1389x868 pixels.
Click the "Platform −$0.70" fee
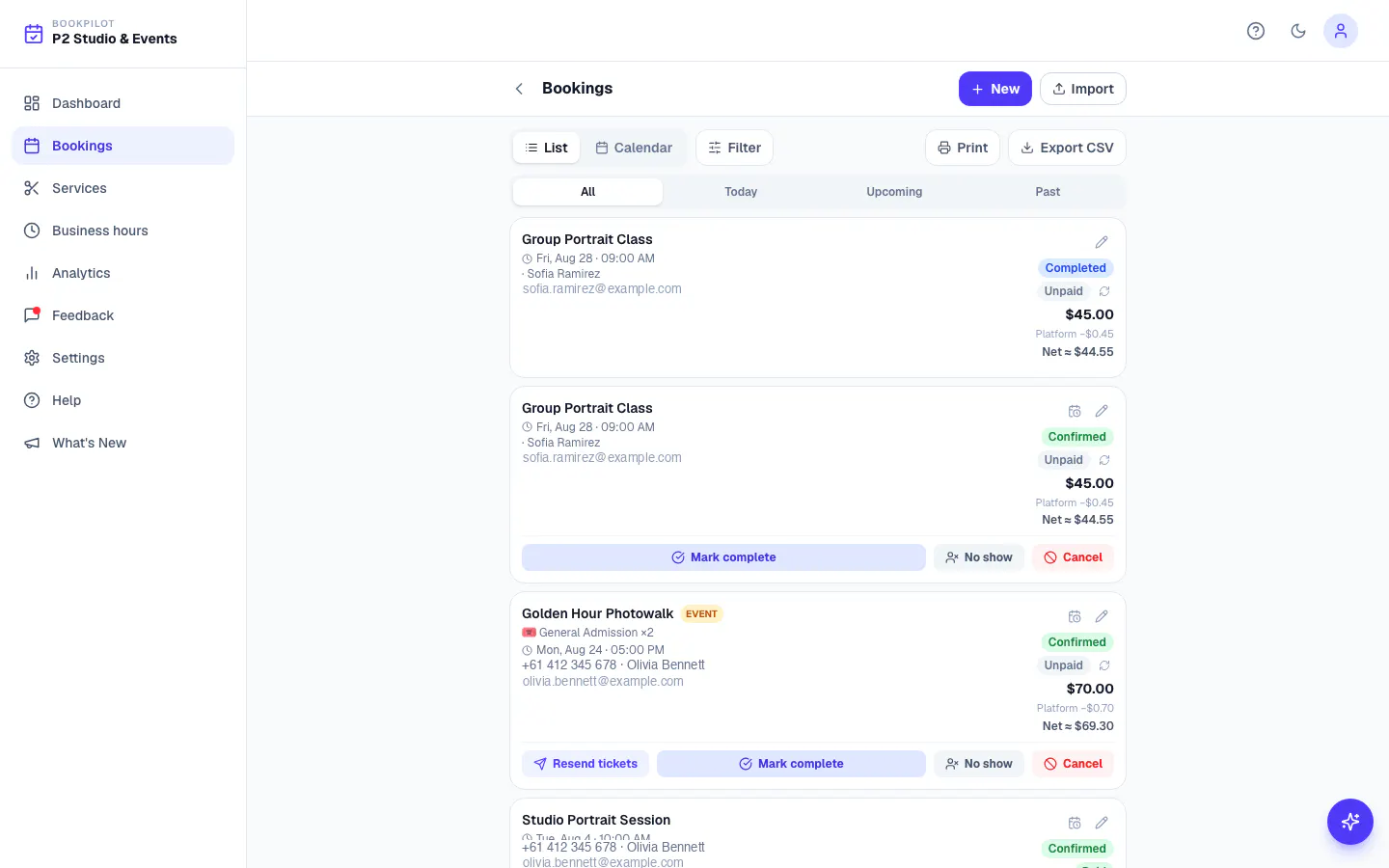(1076, 708)
